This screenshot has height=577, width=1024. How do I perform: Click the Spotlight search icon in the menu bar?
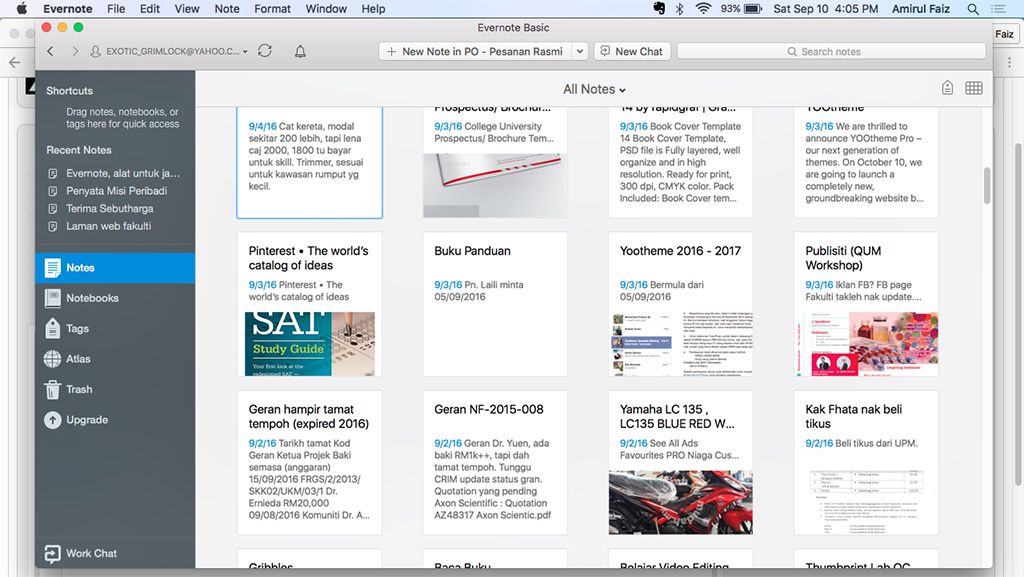coord(973,9)
